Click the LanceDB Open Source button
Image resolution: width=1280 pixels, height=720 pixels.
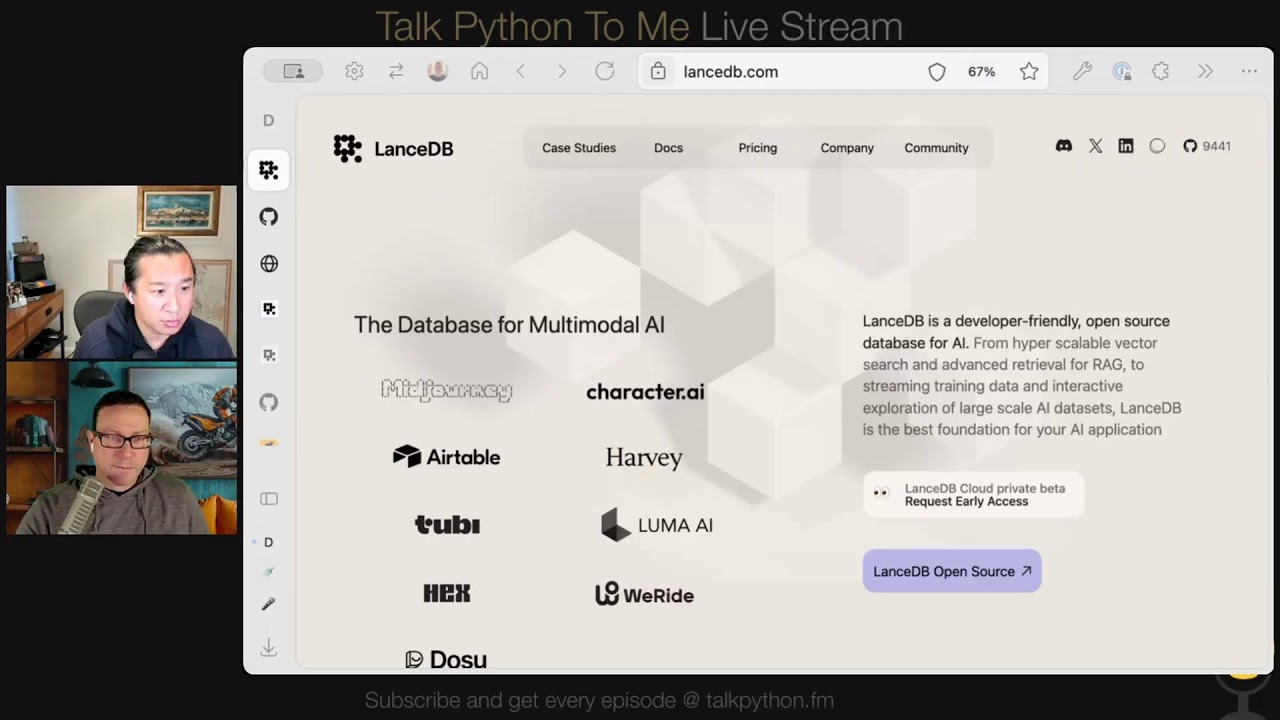952,571
